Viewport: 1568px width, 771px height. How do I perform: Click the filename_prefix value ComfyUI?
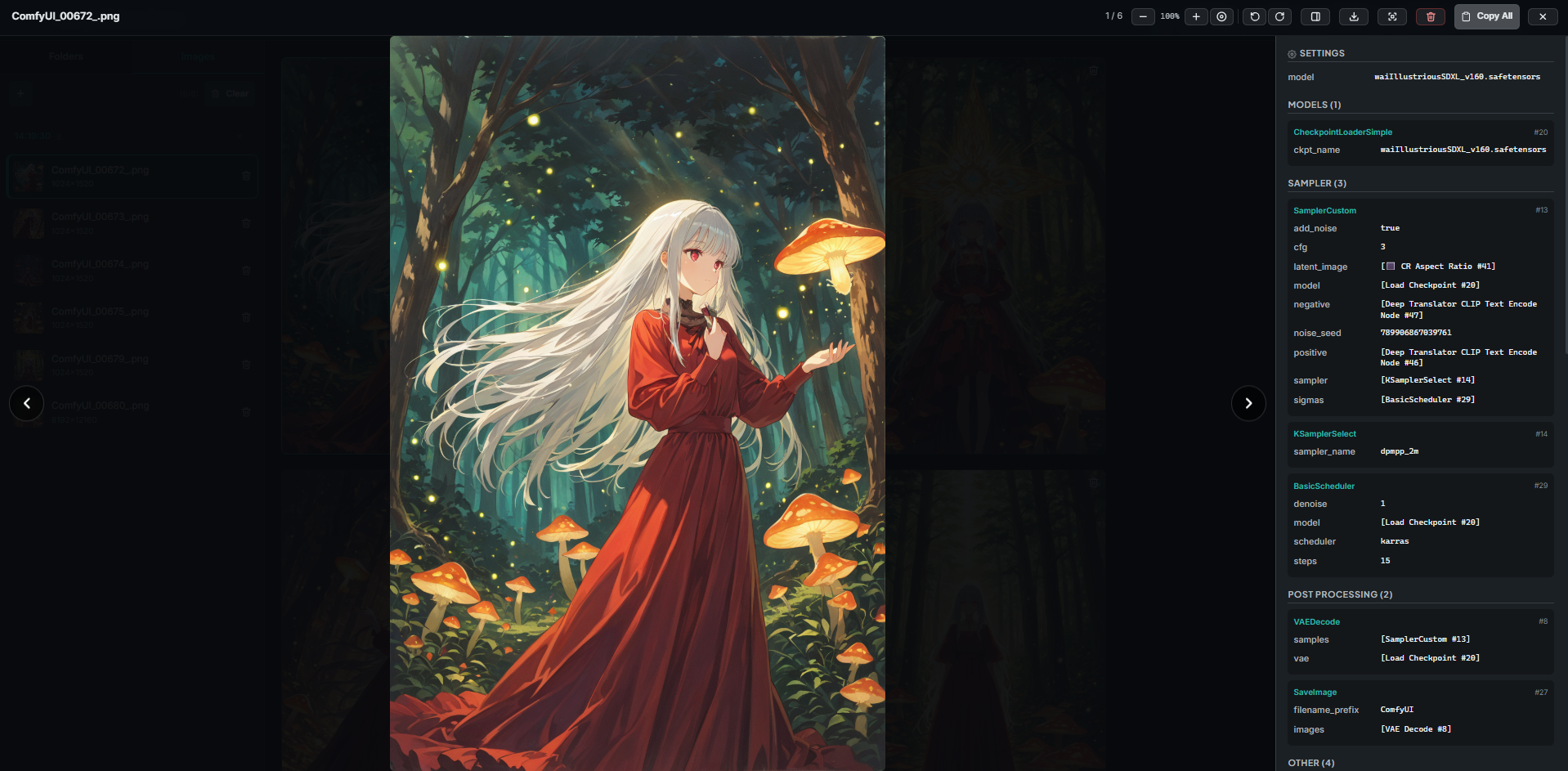(1396, 710)
